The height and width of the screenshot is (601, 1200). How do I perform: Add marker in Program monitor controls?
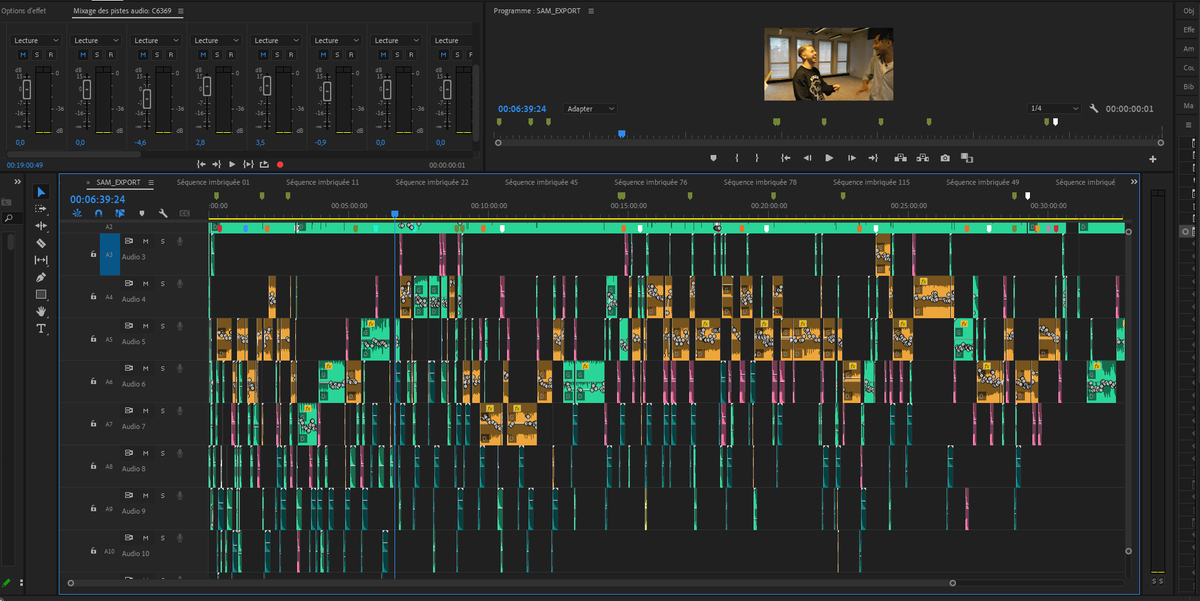713,158
